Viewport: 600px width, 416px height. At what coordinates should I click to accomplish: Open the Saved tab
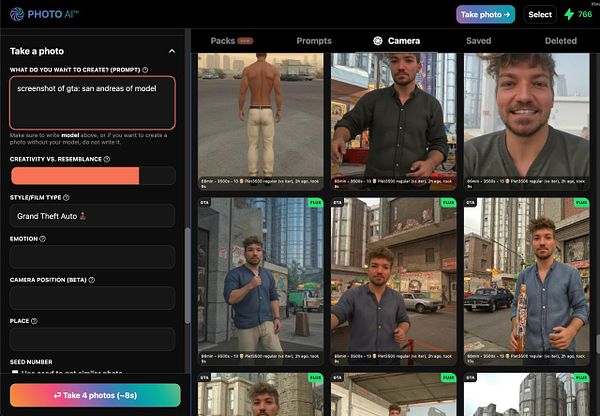pyautogui.click(x=478, y=41)
